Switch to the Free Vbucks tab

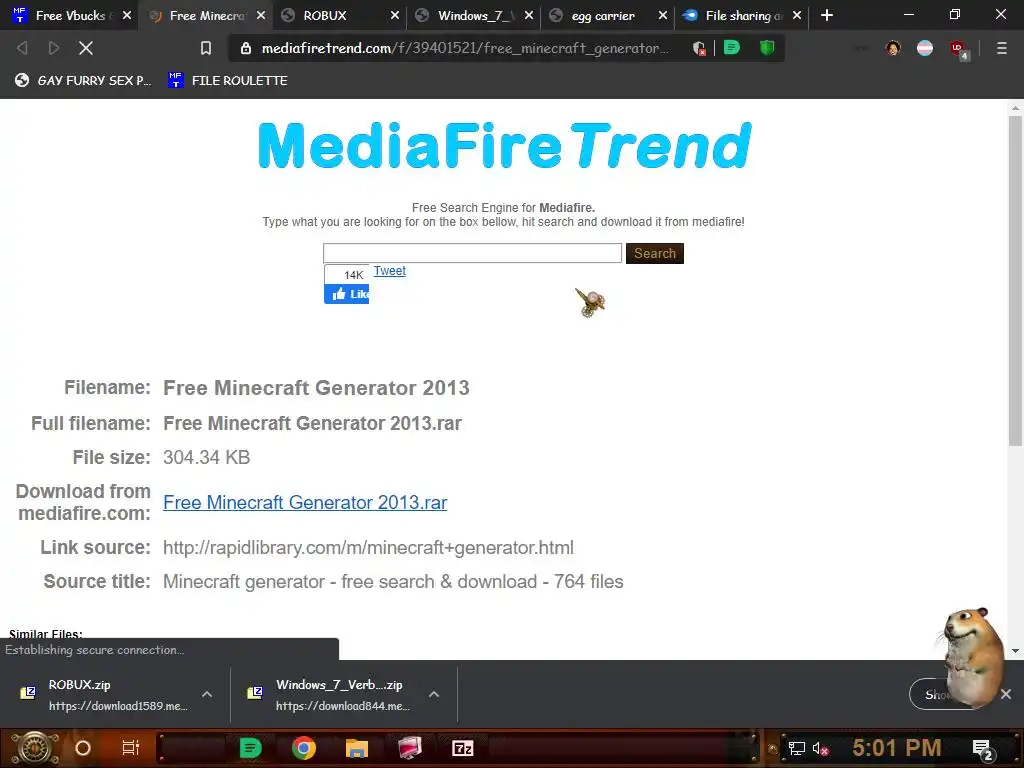pyautogui.click(x=71, y=15)
